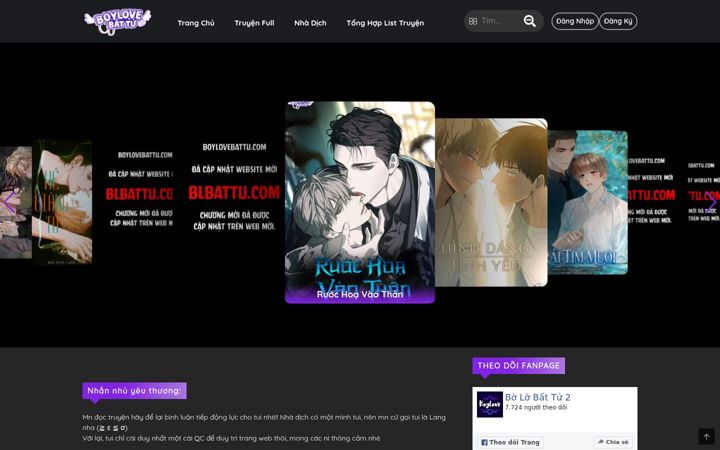Click the 7.724 người theo dõi text

click(x=536, y=408)
